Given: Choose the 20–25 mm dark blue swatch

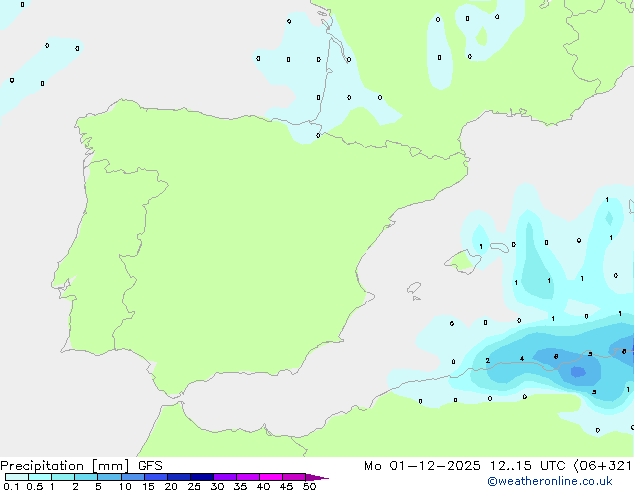Looking at the screenshot, I should 179,477.
